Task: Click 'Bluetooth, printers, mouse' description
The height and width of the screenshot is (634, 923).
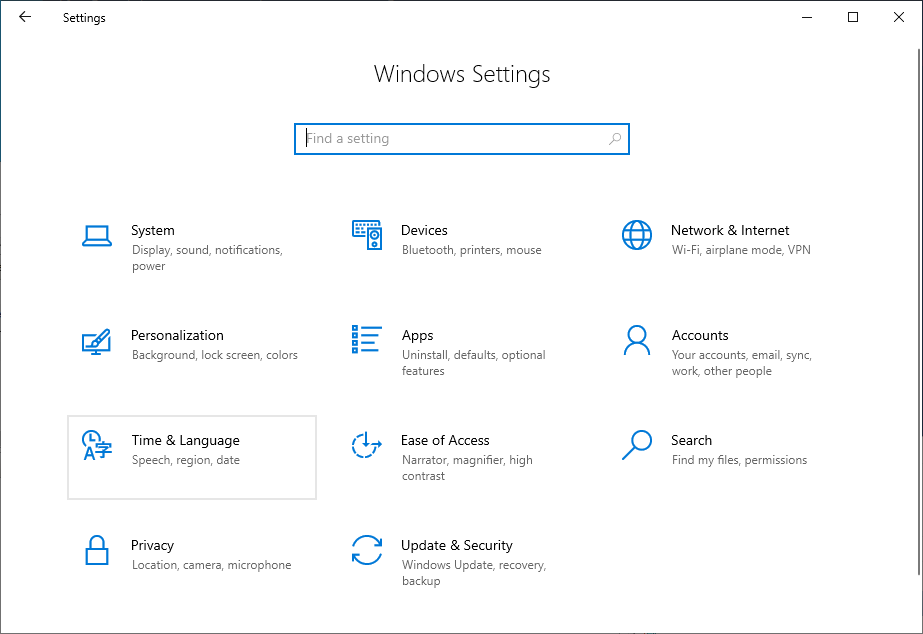Action: click(472, 250)
